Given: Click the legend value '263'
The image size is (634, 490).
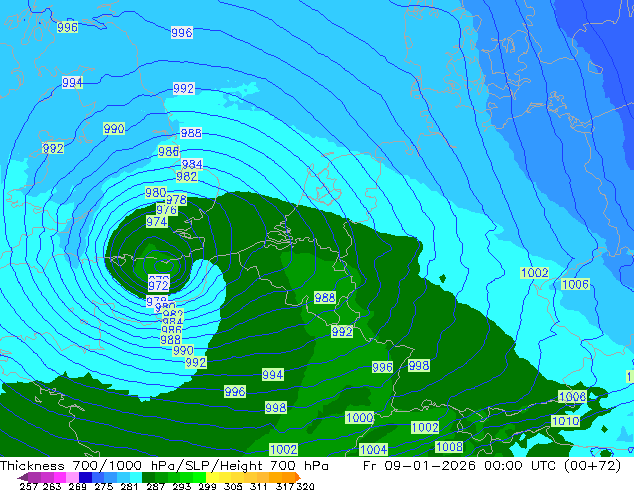Looking at the screenshot, I should pyautogui.click(x=52, y=486).
